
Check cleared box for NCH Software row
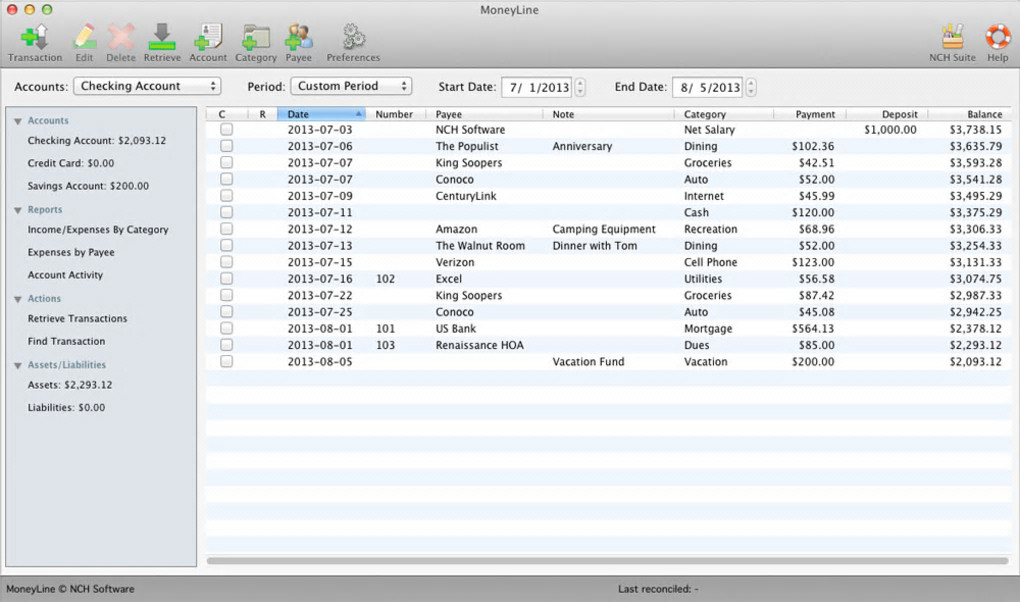coord(227,130)
